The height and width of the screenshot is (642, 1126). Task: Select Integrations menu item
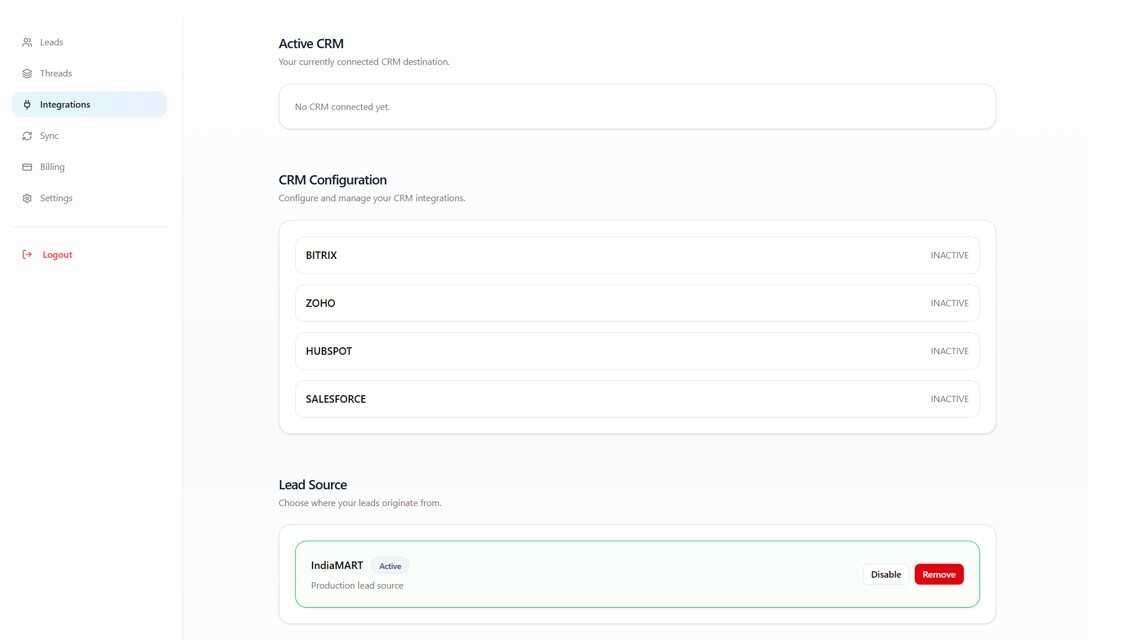(89, 105)
